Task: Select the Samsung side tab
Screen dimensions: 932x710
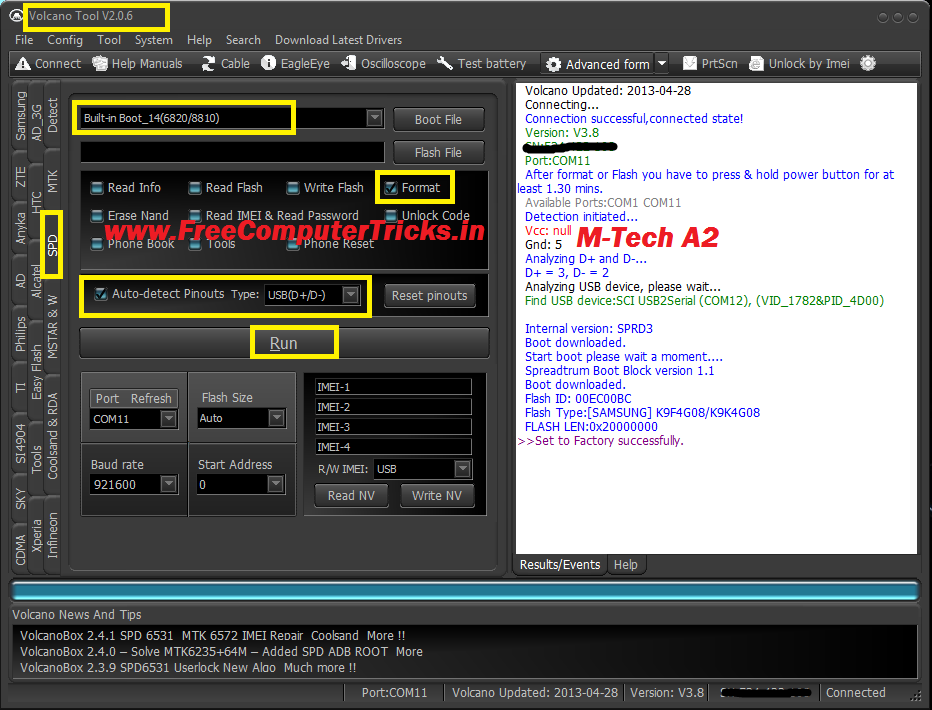Action: point(21,116)
